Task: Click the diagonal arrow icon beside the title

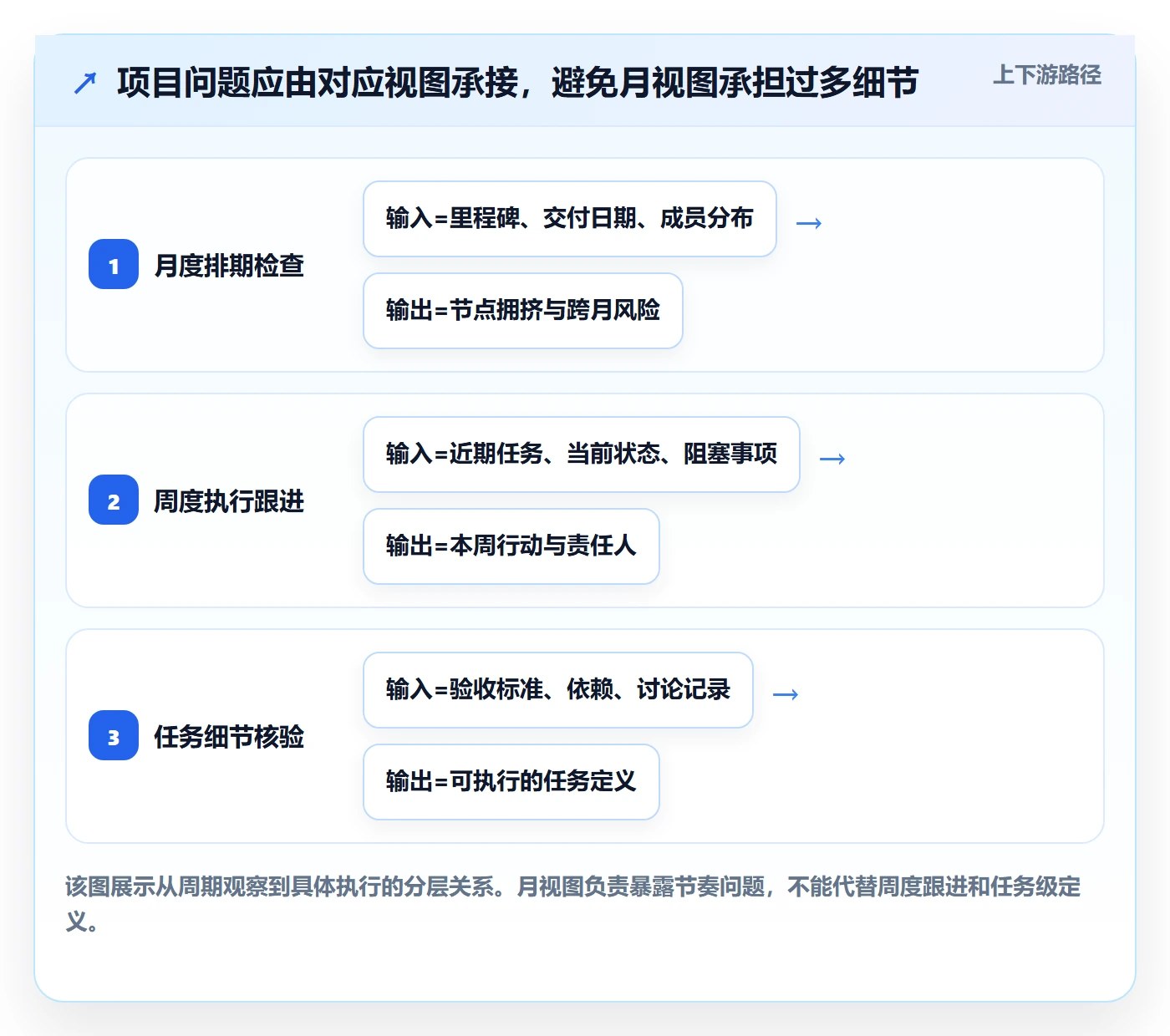Action: (85, 83)
